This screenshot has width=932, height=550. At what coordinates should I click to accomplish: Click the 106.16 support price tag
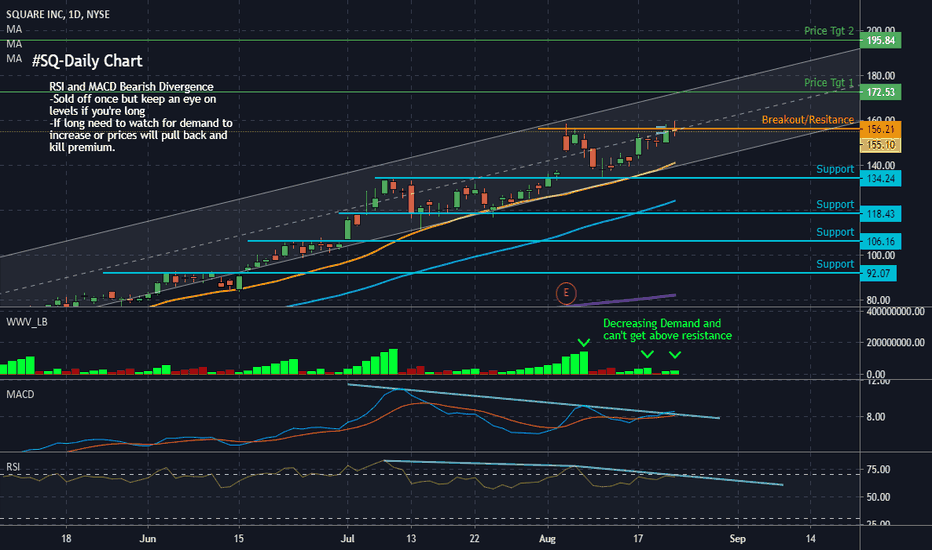click(x=881, y=241)
